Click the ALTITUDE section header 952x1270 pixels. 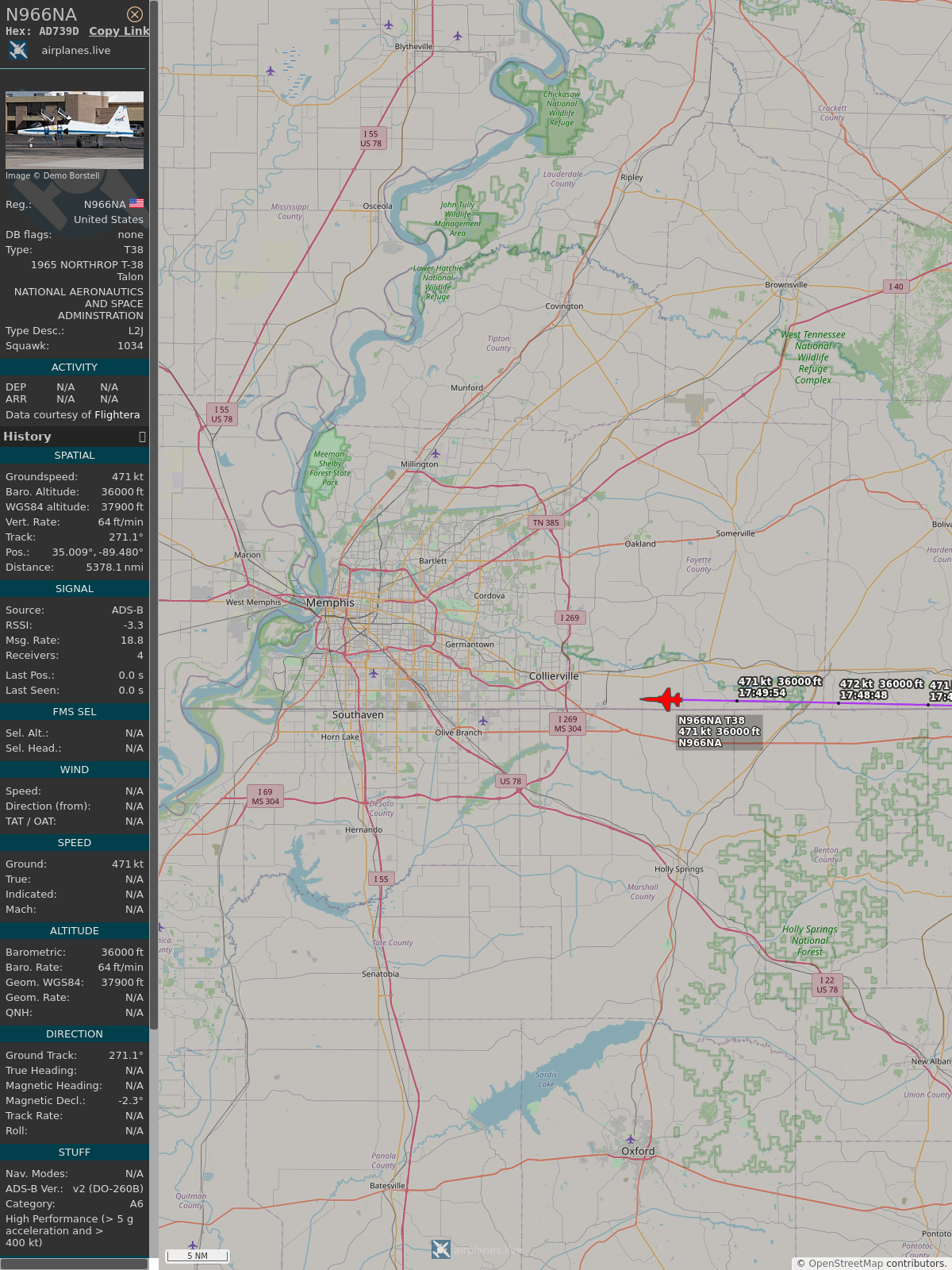75,931
